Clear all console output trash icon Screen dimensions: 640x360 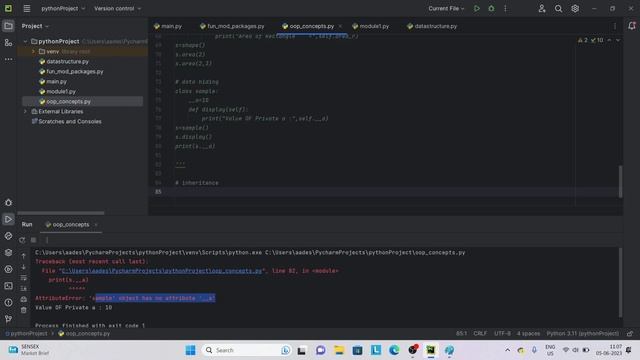pos(24,310)
